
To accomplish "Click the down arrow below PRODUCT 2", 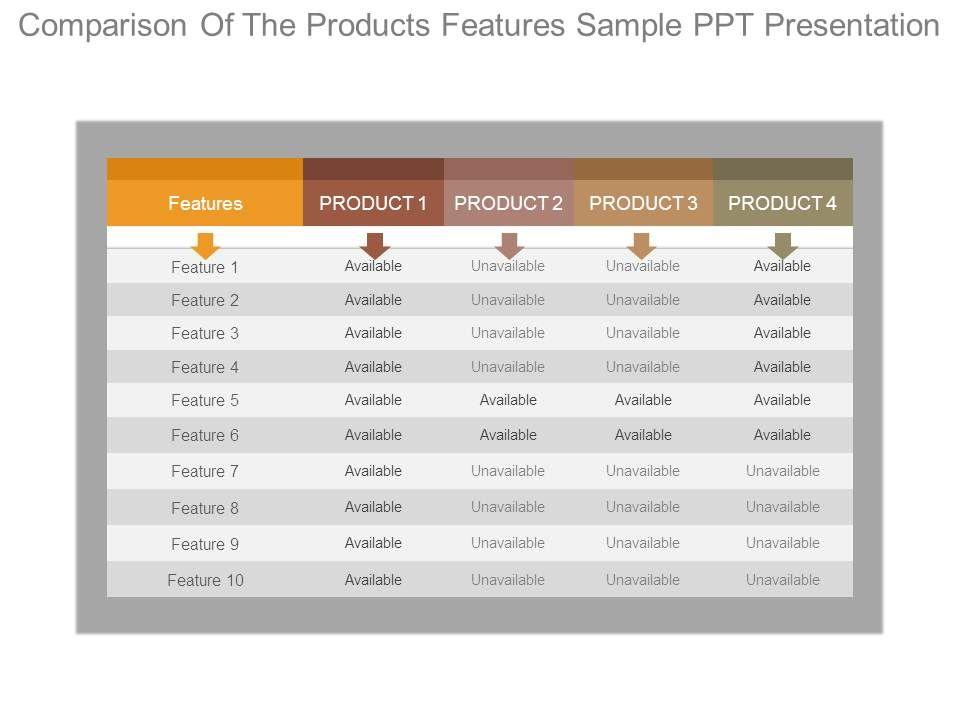I will point(509,245).
